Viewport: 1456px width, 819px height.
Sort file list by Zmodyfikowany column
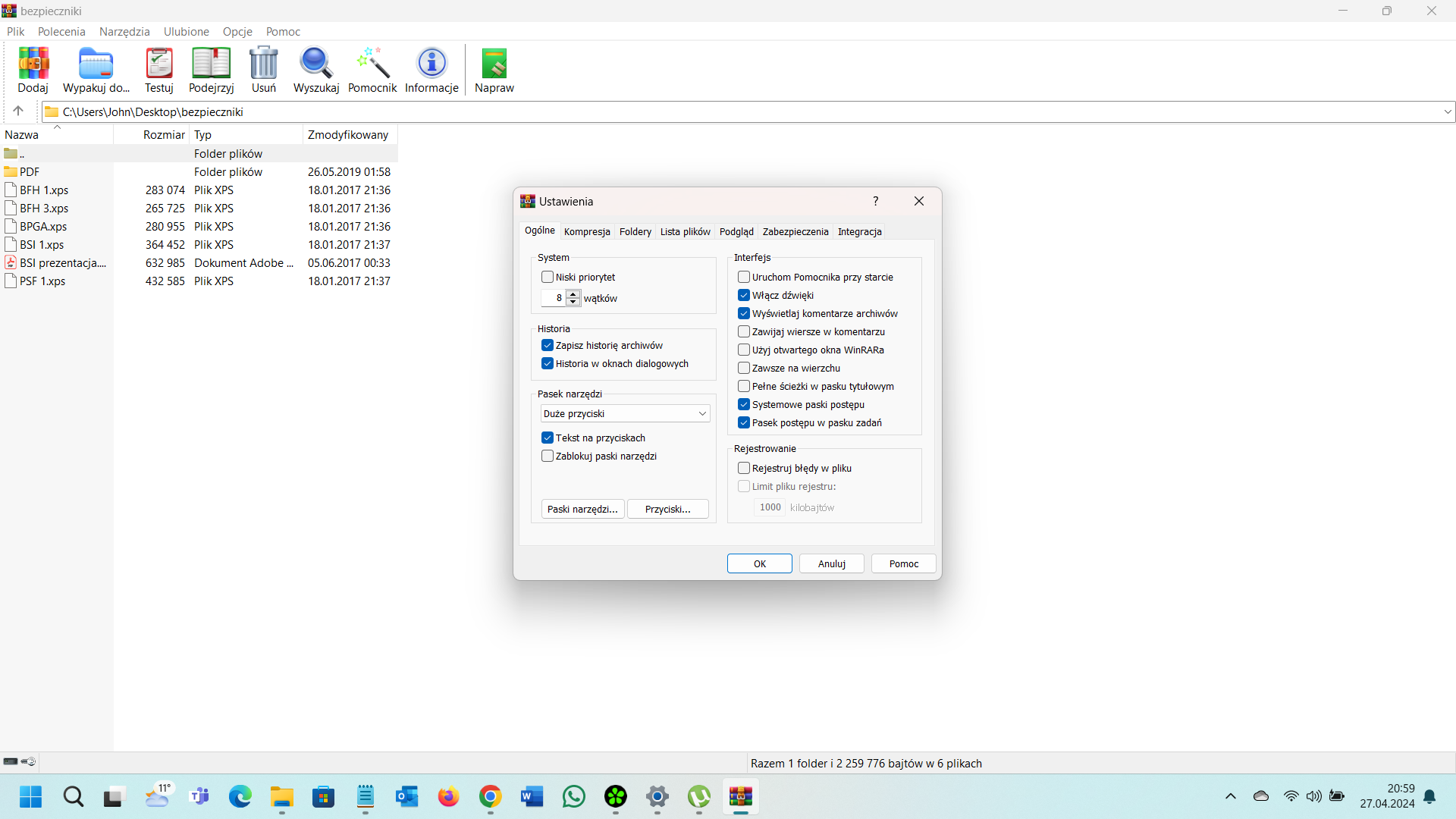click(x=350, y=134)
